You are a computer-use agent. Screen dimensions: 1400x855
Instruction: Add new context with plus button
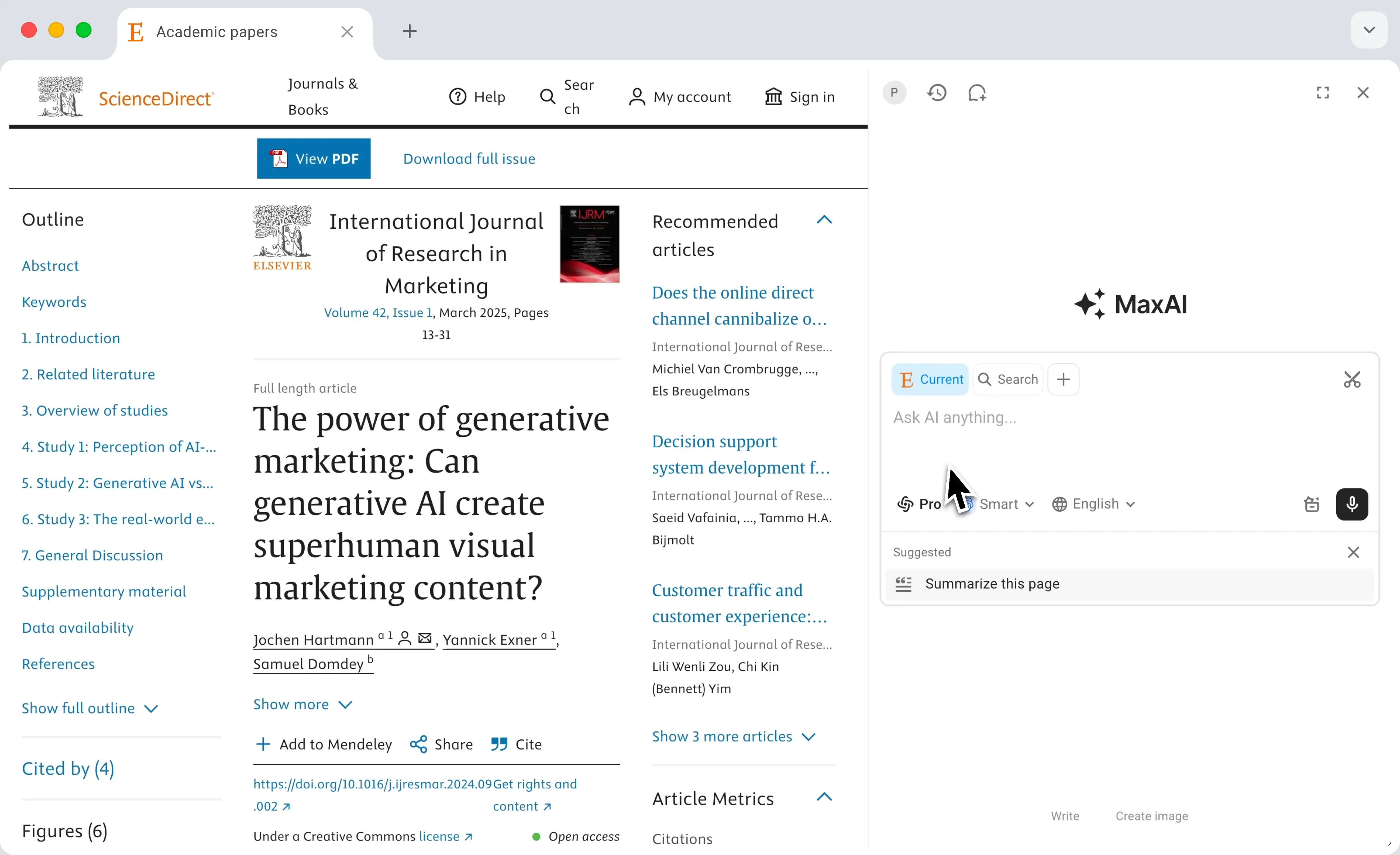(x=1063, y=379)
